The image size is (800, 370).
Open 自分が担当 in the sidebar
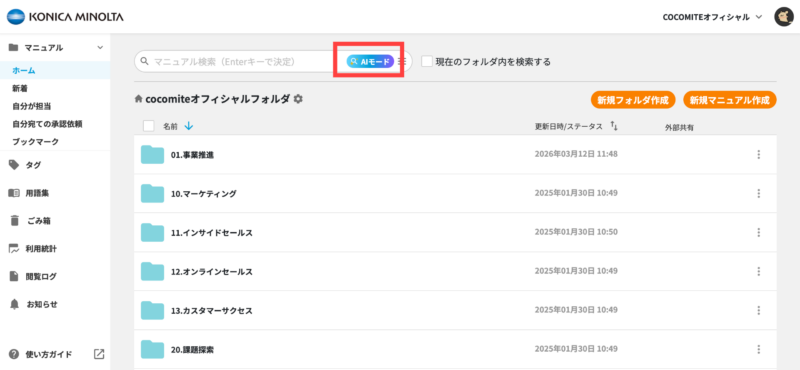(x=32, y=106)
